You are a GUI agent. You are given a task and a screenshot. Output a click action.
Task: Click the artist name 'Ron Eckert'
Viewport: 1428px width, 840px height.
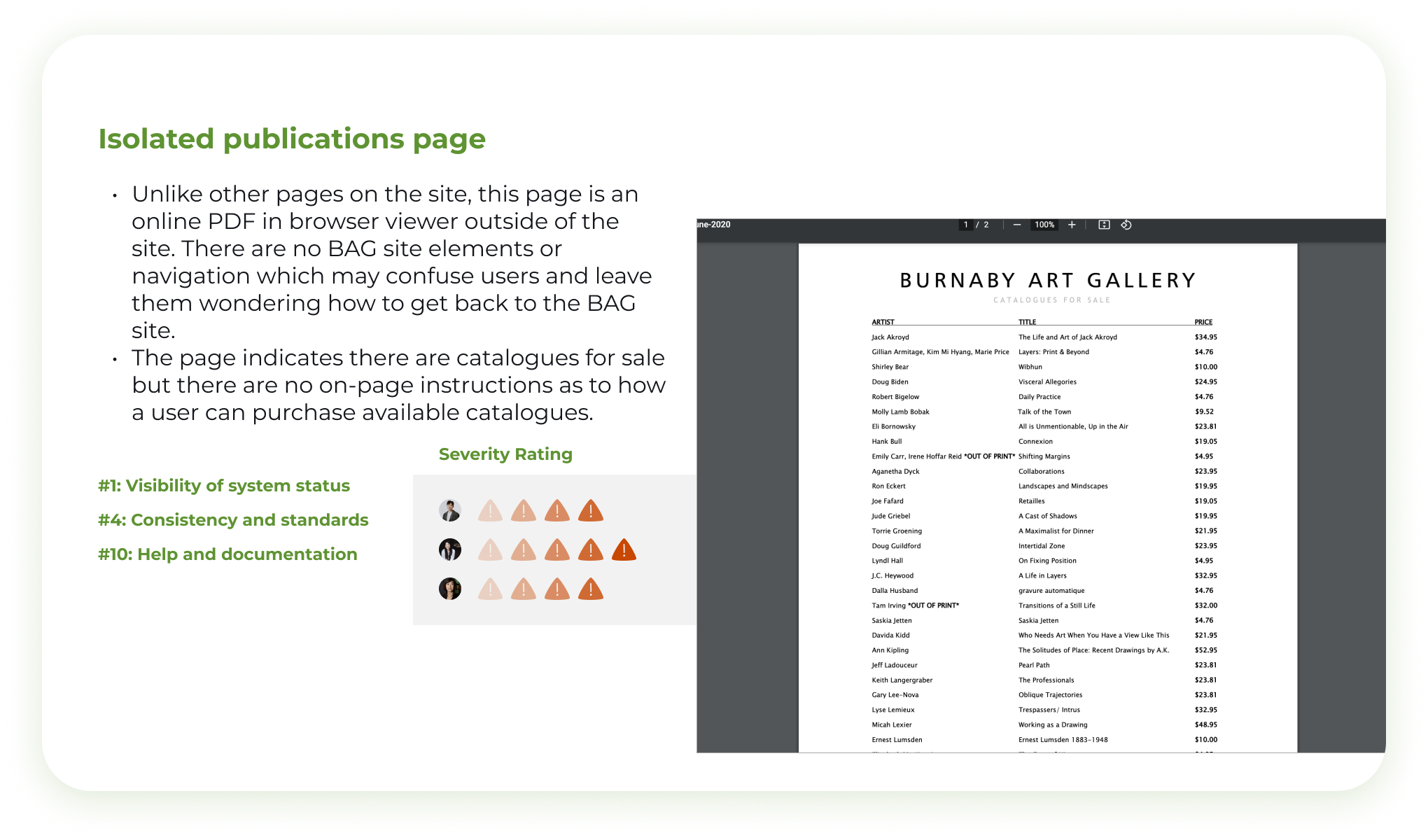coord(888,486)
